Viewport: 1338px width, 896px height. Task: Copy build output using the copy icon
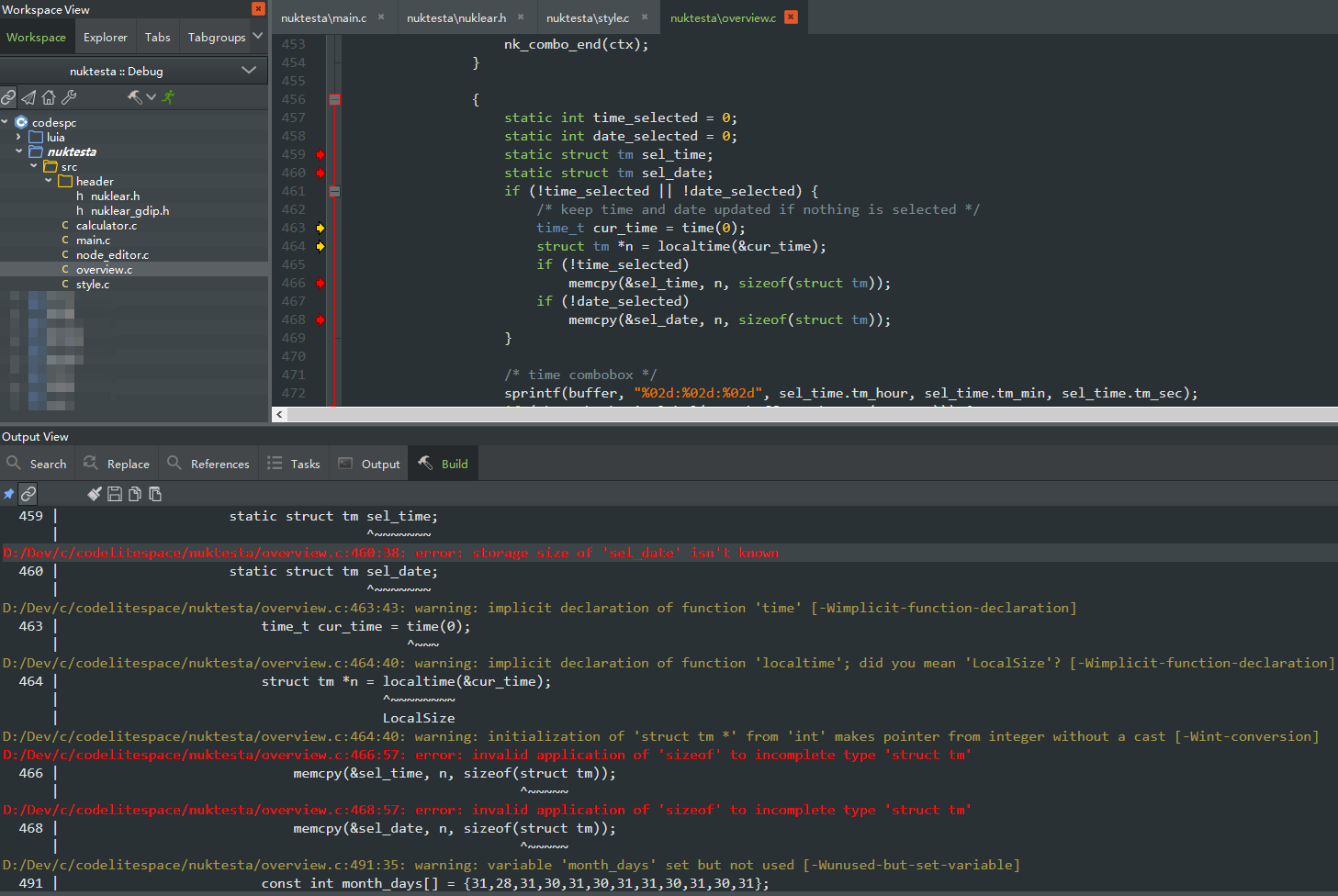[x=135, y=493]
